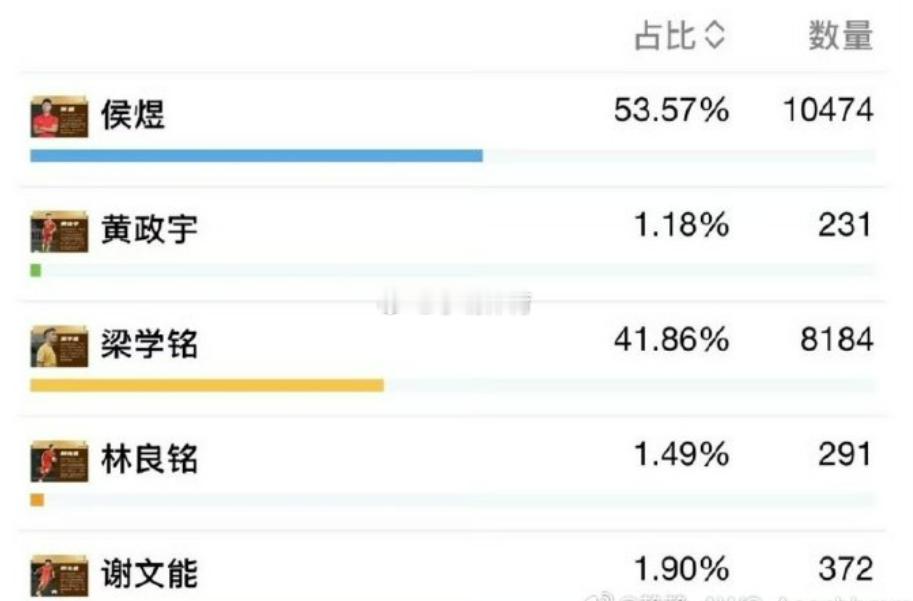Click 林良铭's avatar icon

pyautogui.click(x=58, y=462)
